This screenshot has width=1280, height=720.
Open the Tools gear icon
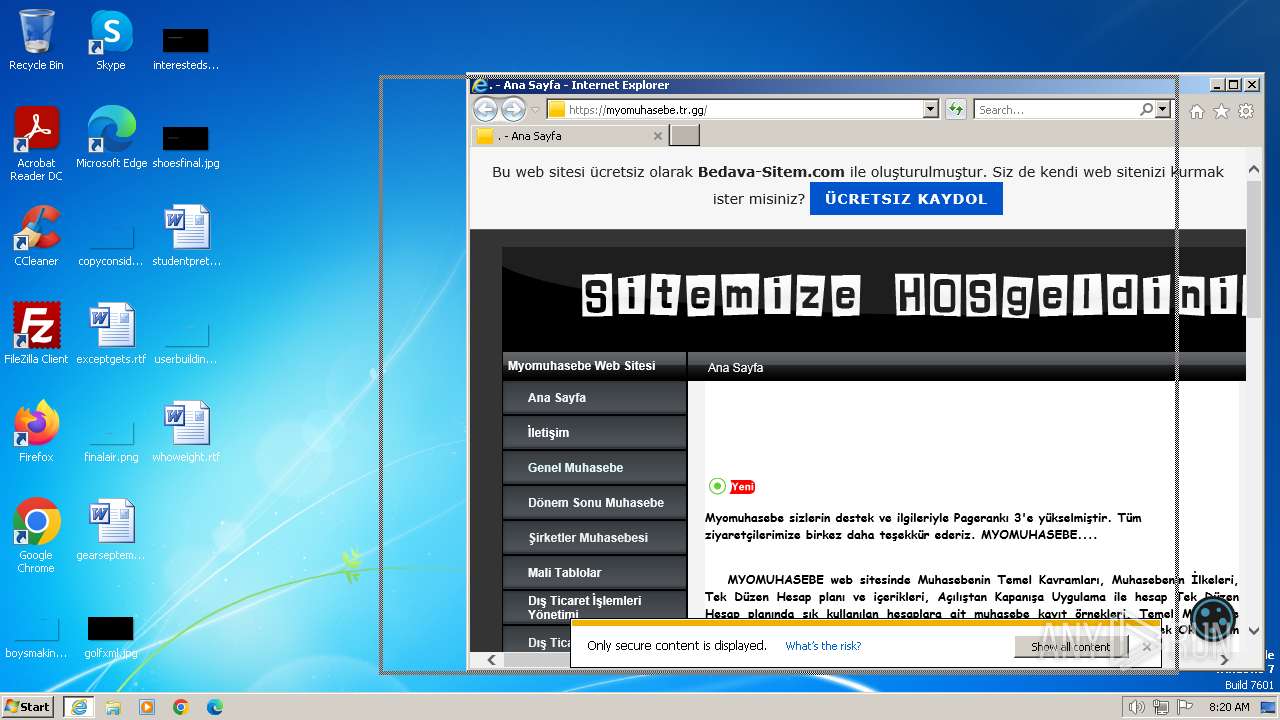1246,111
